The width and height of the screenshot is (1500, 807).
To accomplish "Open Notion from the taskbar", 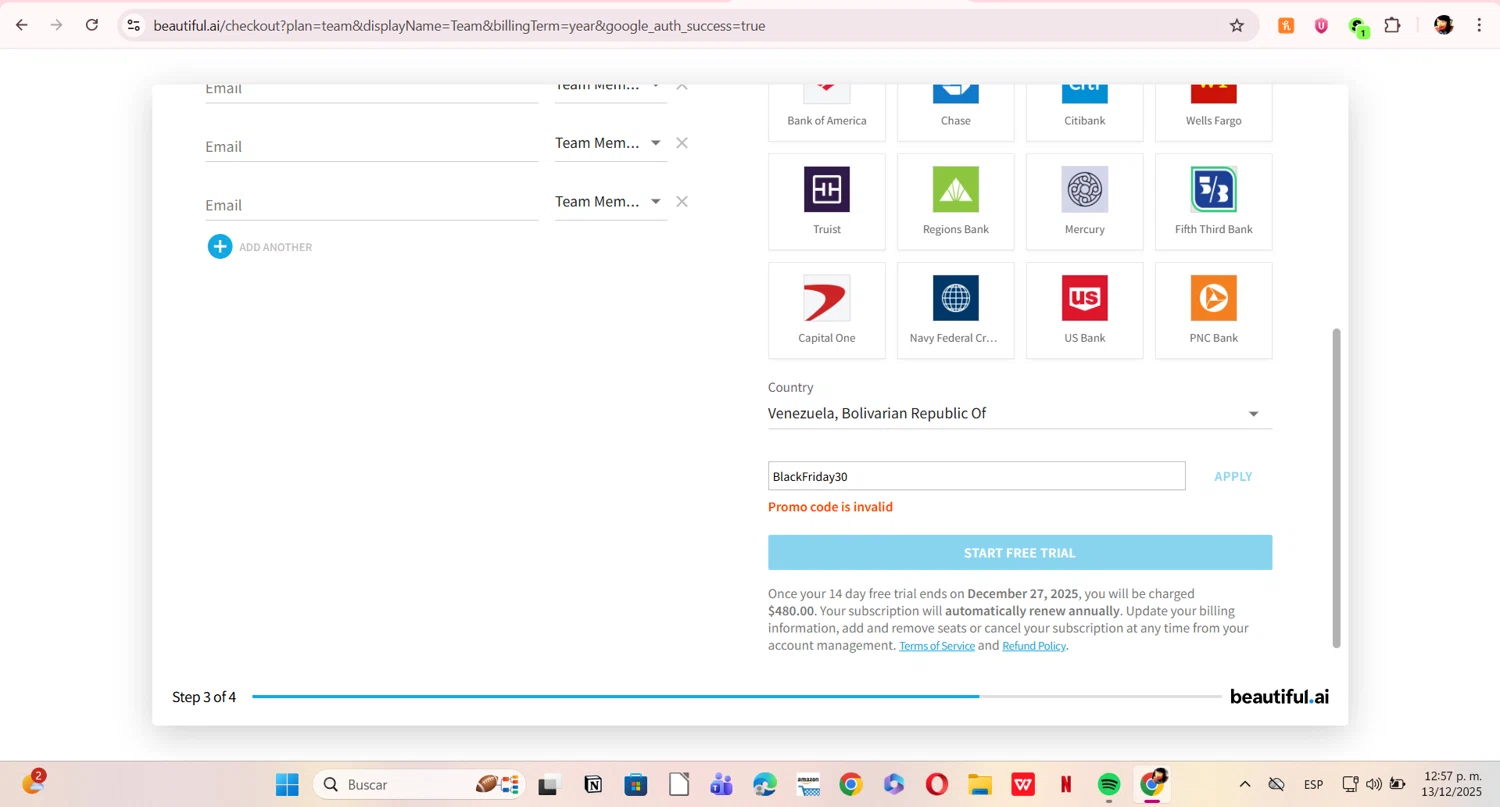I will point(593,784).
